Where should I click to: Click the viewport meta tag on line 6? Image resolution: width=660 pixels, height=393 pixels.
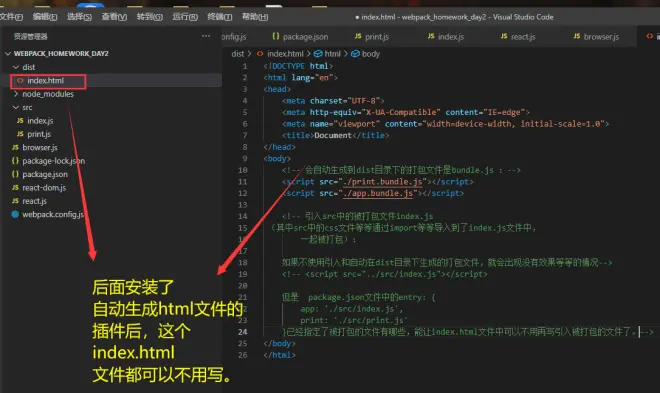445,124
